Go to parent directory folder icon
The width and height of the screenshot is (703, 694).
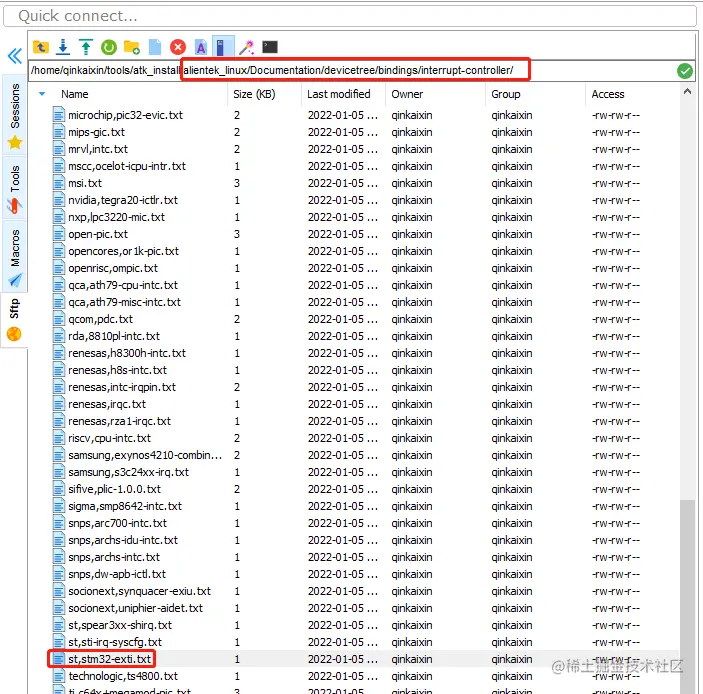(x=41, y=47)
